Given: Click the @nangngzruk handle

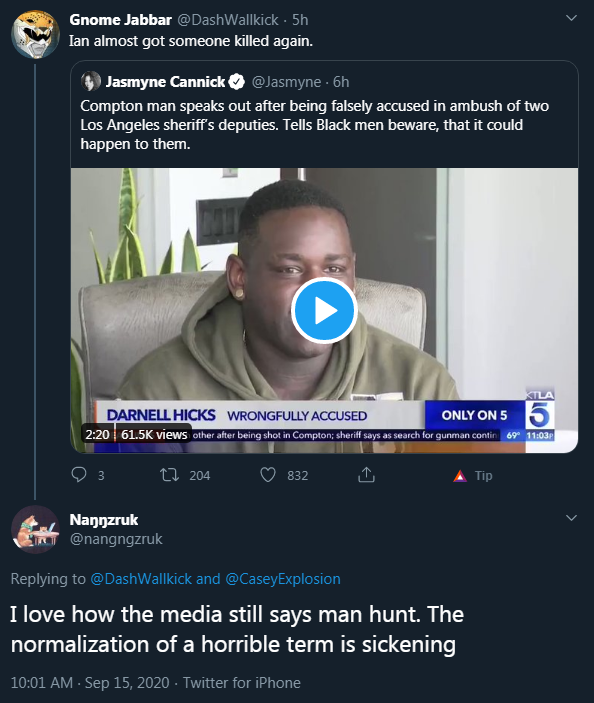Looking at the screenshot, I should 116,538.
